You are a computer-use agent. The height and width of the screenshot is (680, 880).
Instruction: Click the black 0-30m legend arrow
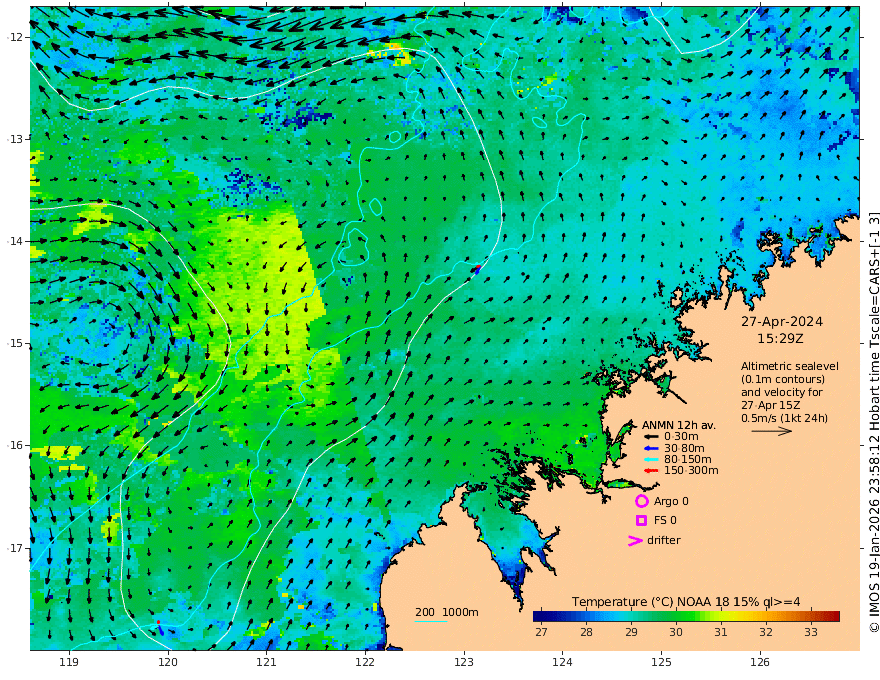[x=651, y=437]
